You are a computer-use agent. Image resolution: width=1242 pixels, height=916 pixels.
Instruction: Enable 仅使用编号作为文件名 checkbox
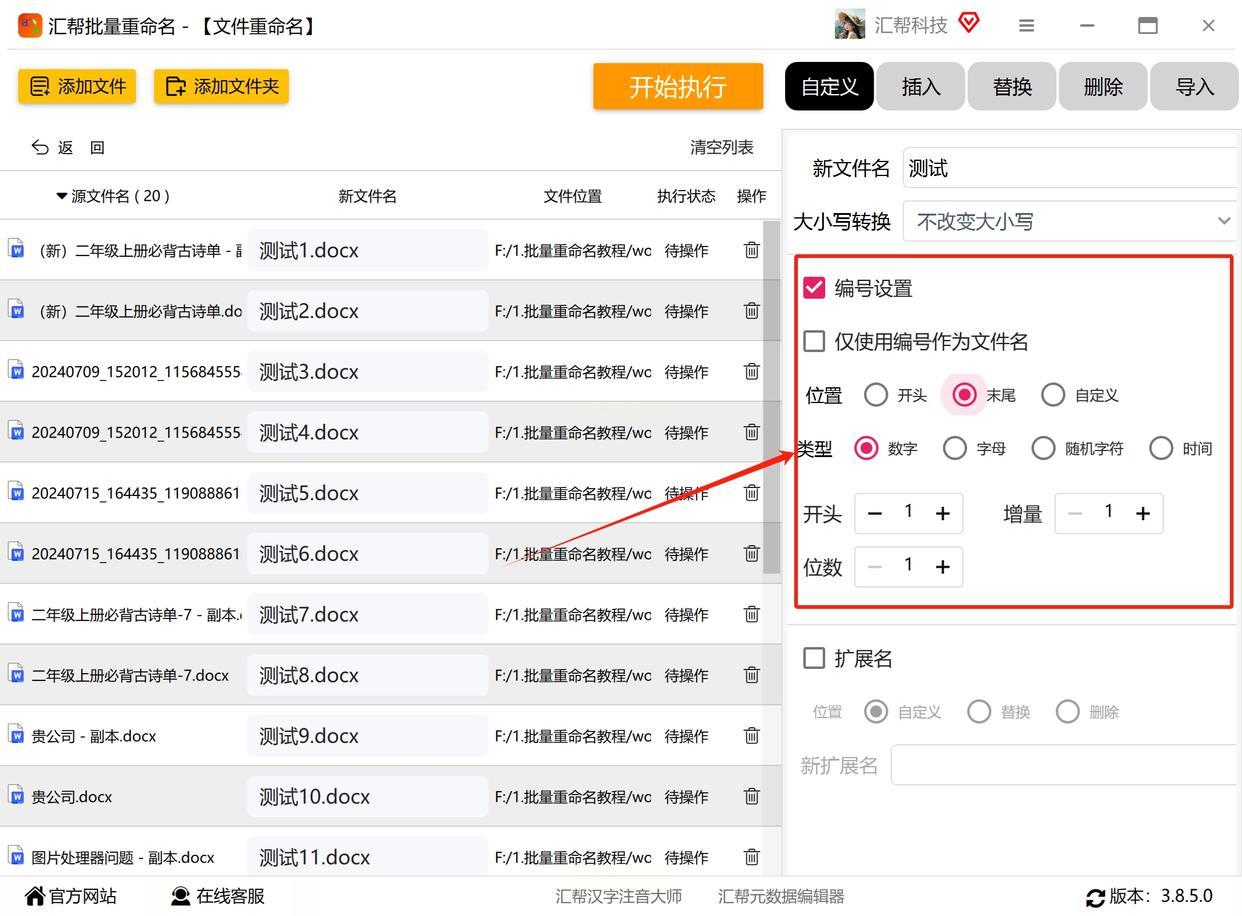814,341
